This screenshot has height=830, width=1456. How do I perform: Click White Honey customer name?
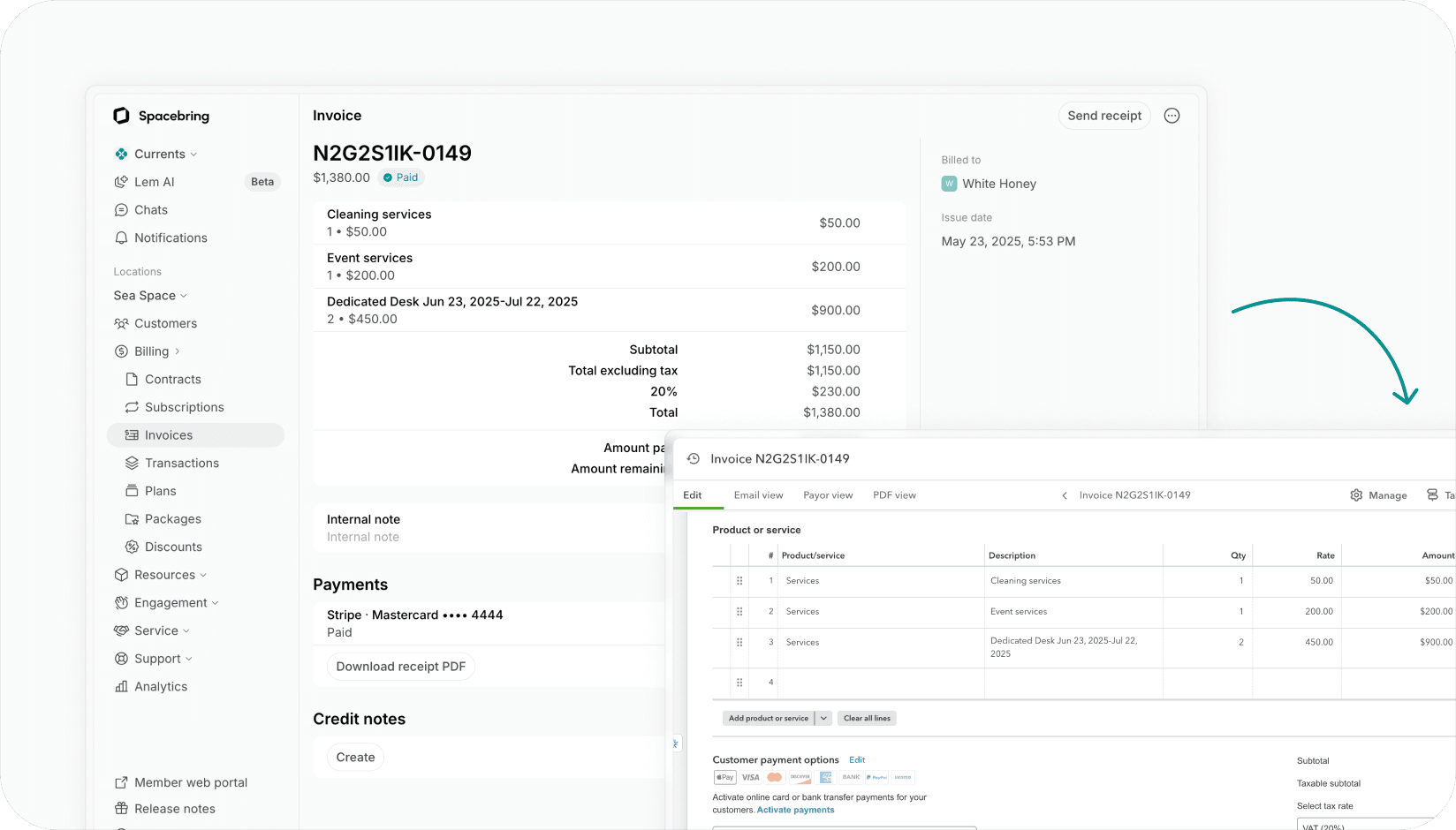point(999,185)
